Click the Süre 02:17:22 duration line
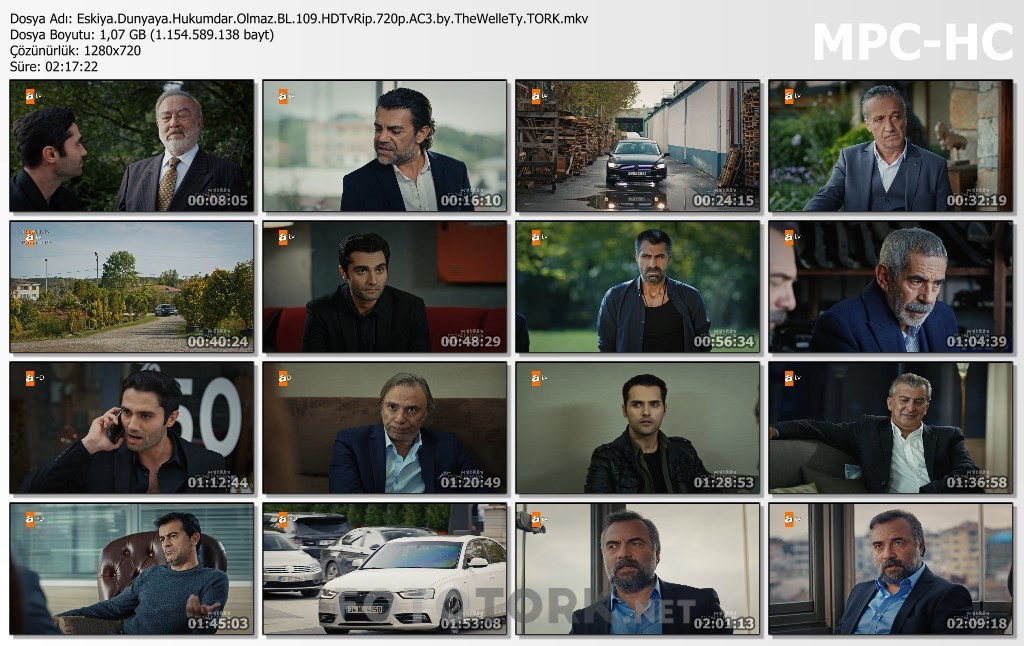The height and width of the screenshot is (646, 1024). [54, 66]
